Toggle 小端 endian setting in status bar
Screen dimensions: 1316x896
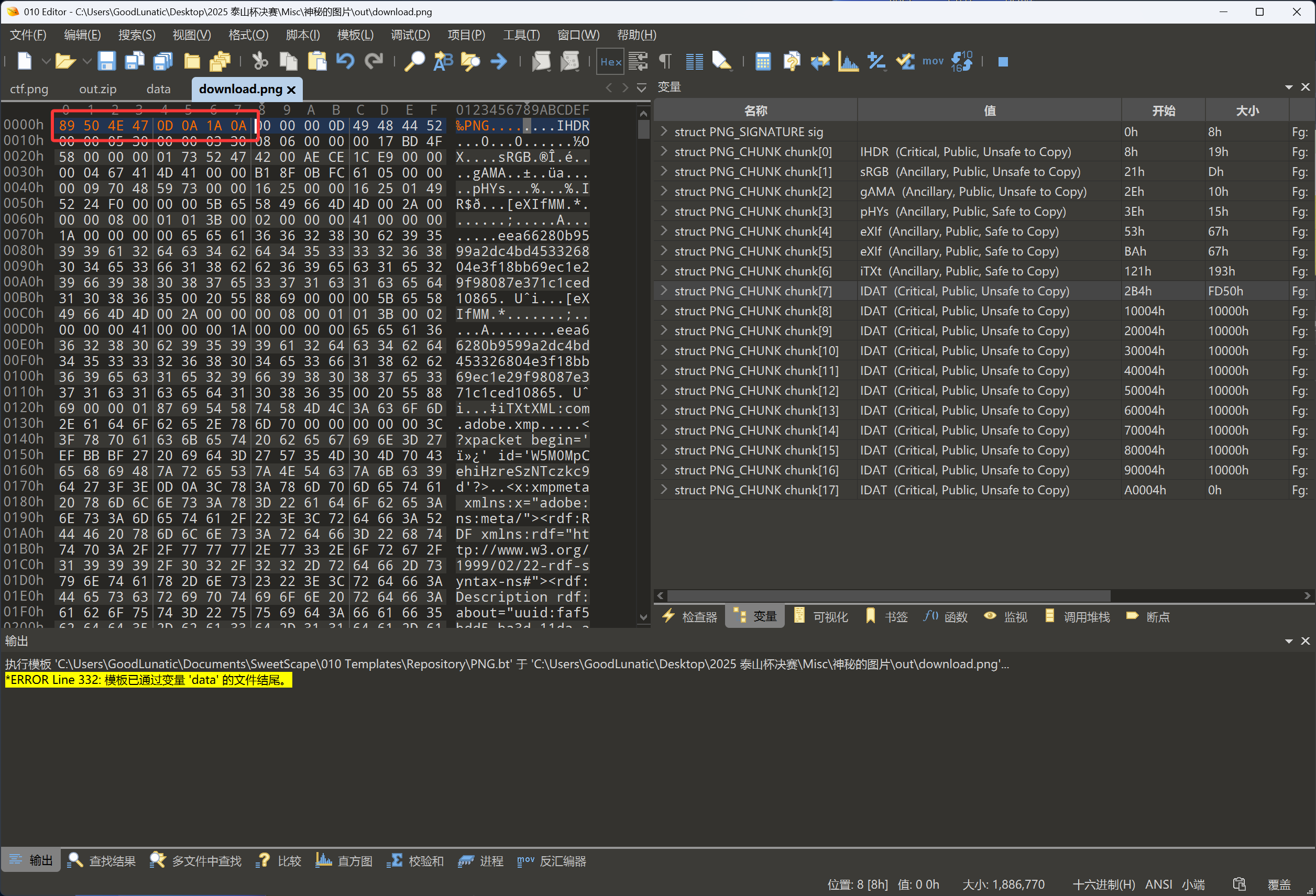click(x=1193, y=884)
